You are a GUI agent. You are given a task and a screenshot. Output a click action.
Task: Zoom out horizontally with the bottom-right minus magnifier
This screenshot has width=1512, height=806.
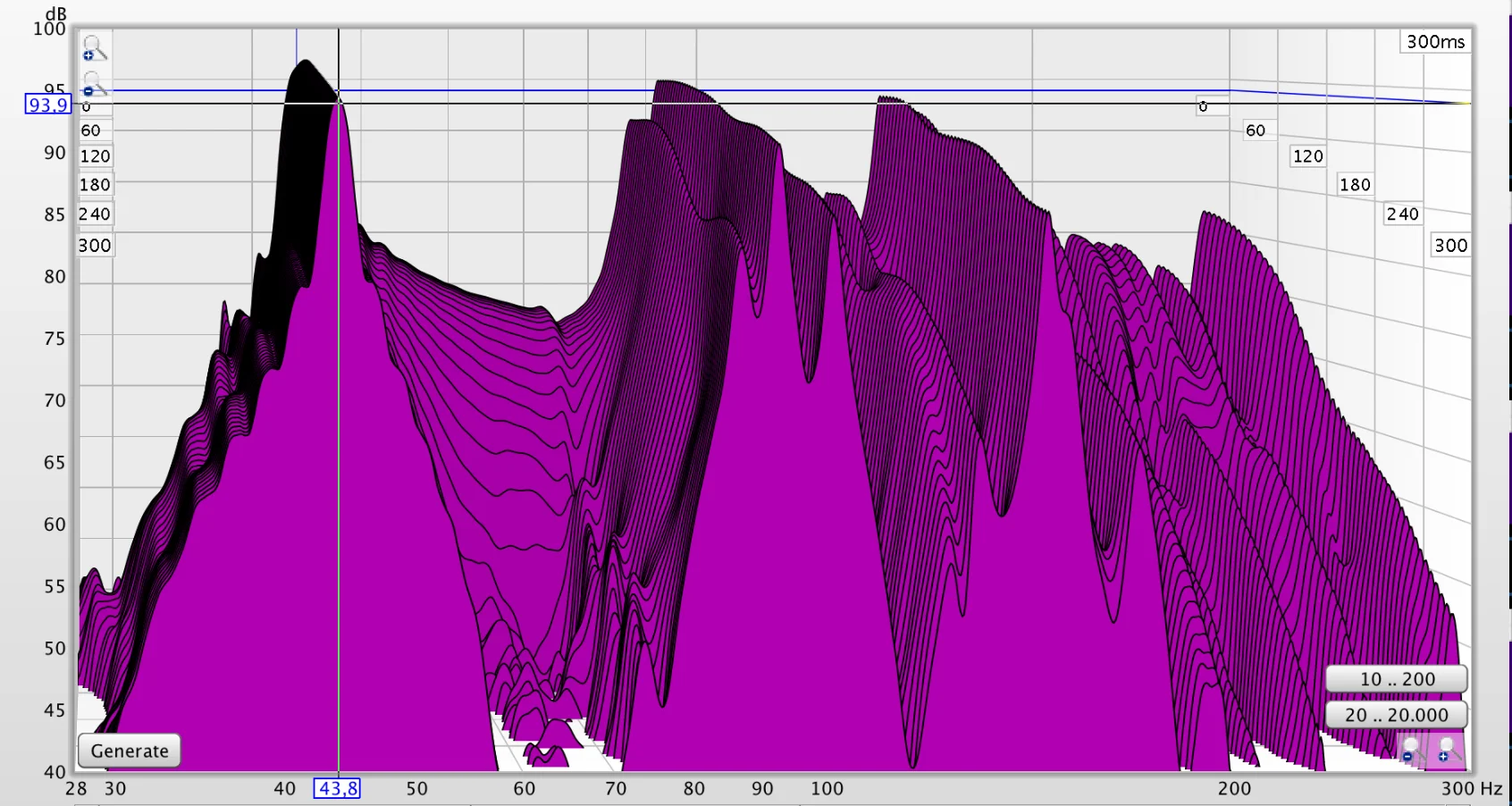pos(1412,749)
